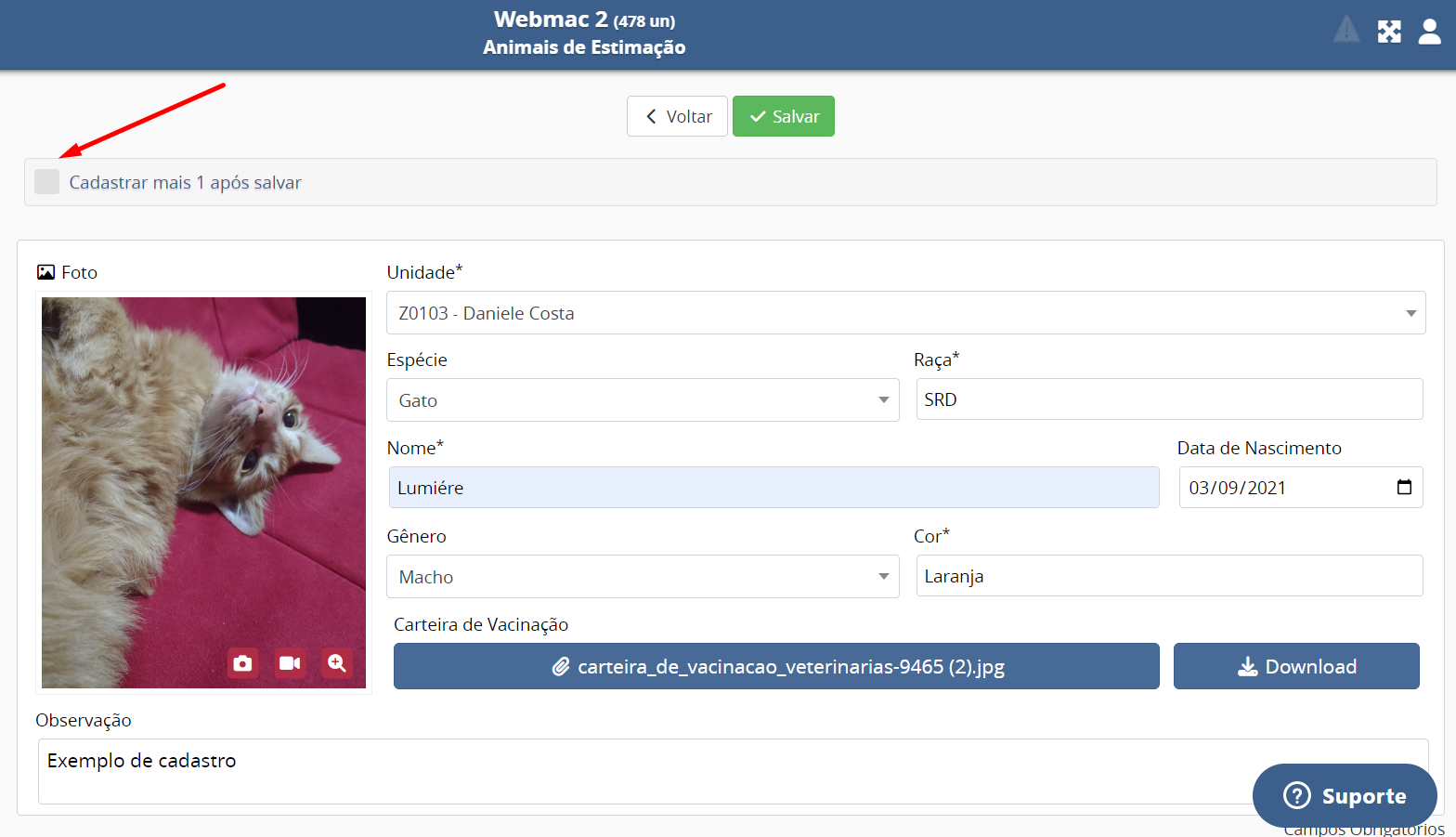Open the user profile icon
1456x837 pixels.
pos(1429,32)
